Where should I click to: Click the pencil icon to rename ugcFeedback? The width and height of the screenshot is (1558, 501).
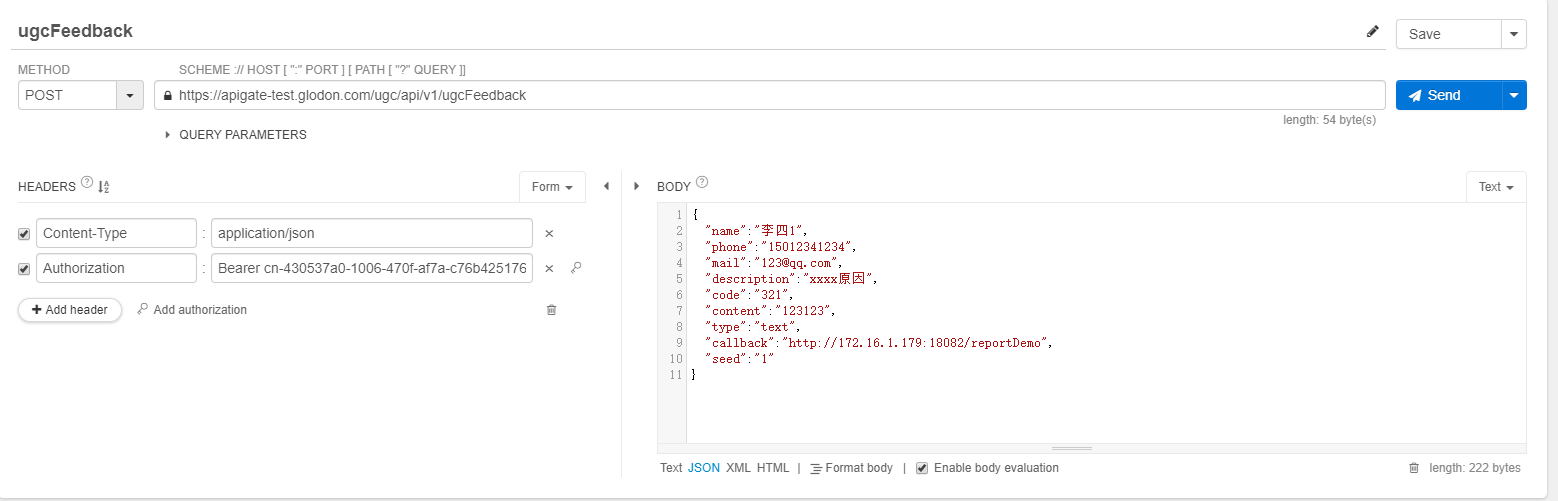[x=1372, y=32]
